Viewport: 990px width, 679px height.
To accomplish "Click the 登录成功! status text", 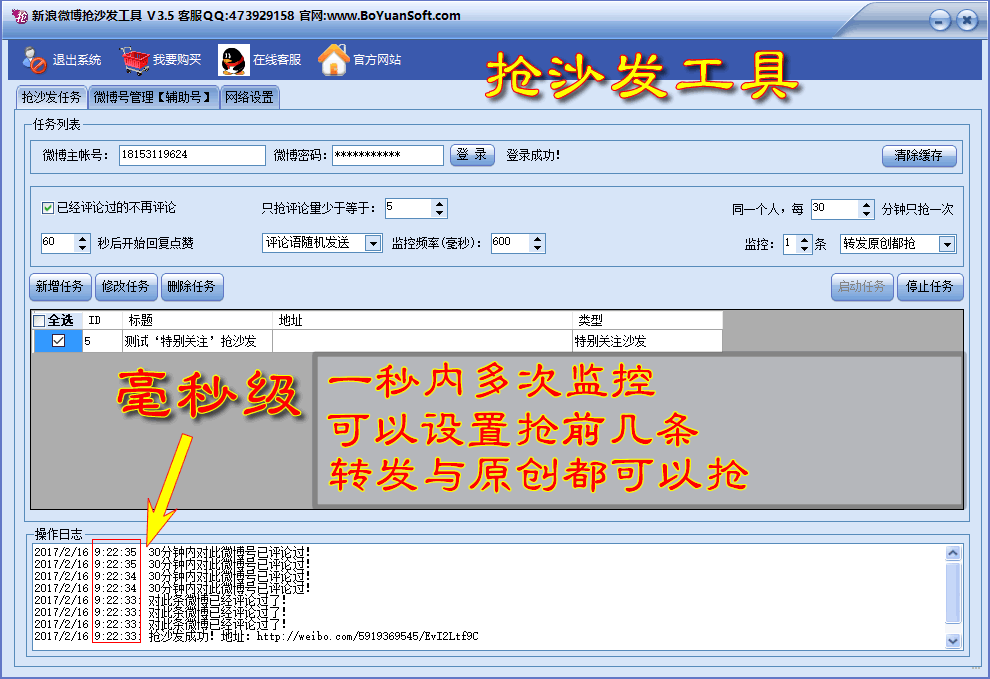I will (x=533, y=155).
